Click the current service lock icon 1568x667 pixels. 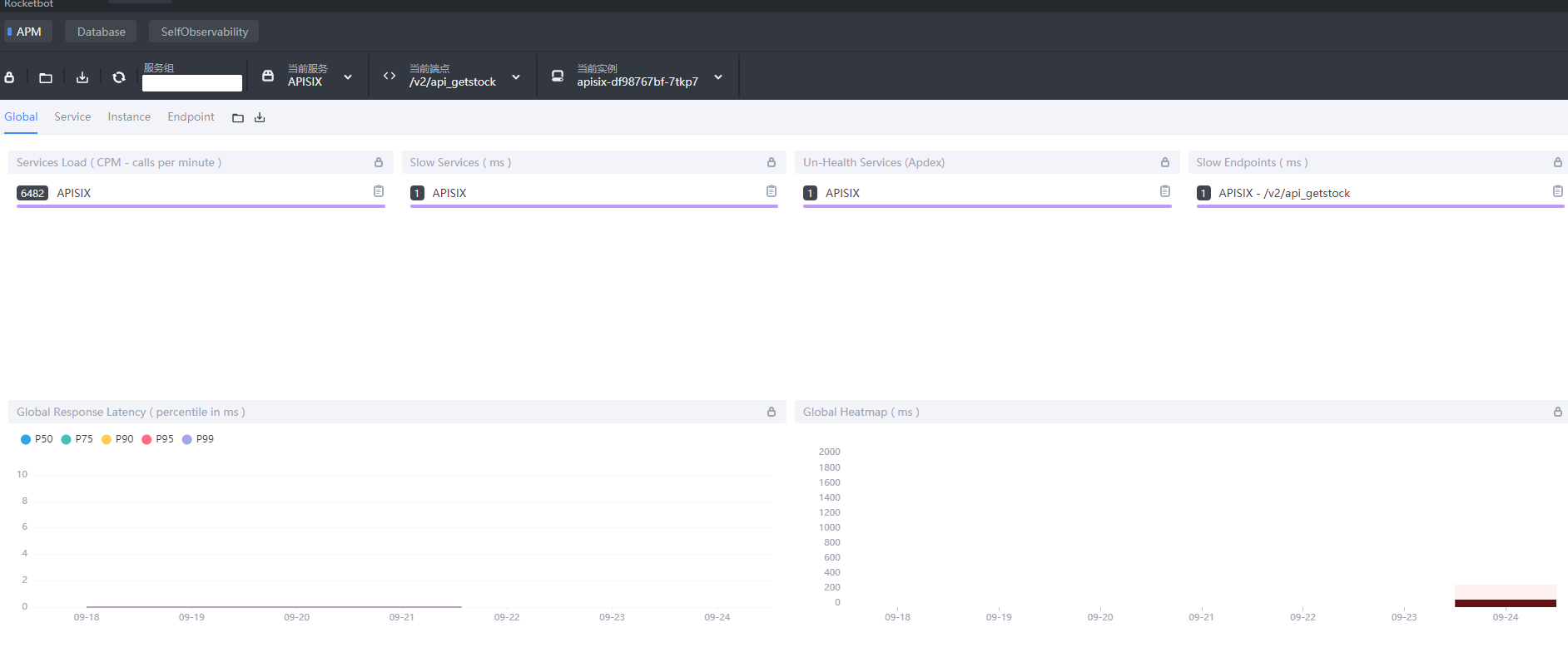pyautogui.click(x=268, y=76)
